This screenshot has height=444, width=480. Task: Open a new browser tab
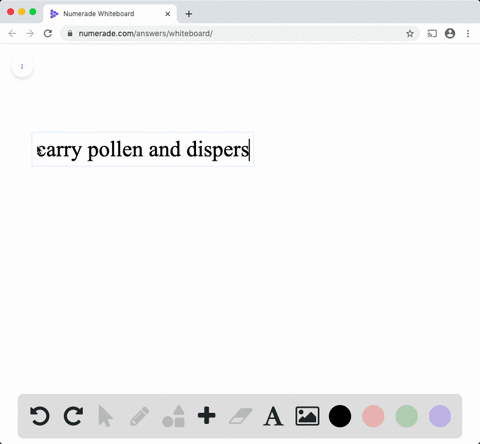(189, 14)
